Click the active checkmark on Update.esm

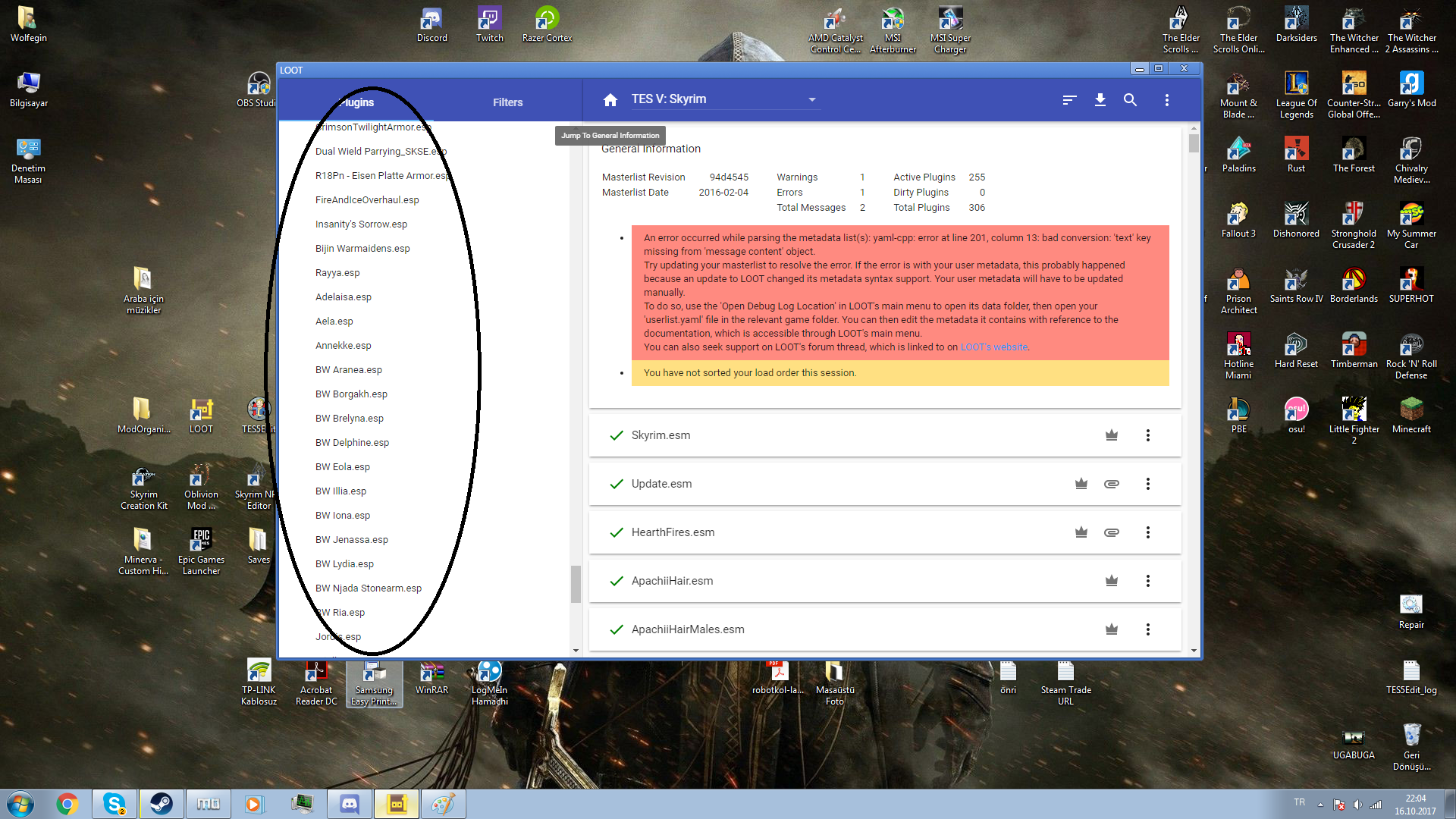pos(617,484)
